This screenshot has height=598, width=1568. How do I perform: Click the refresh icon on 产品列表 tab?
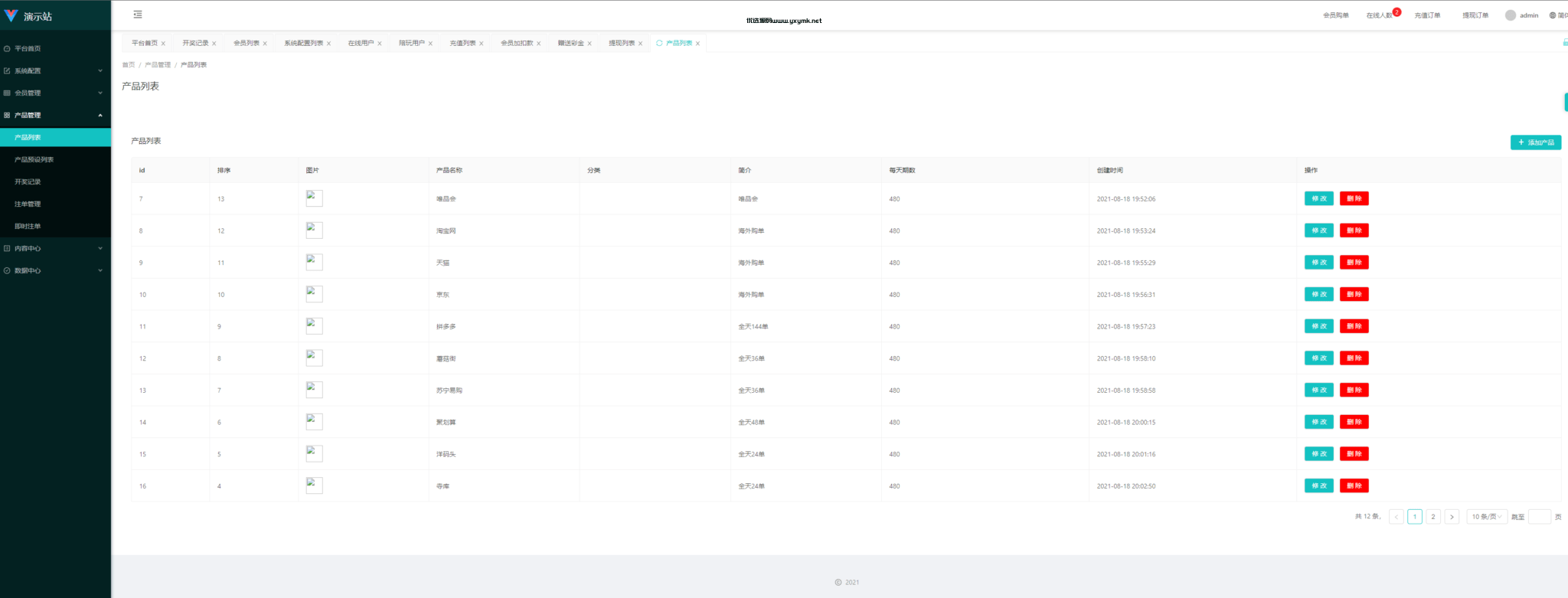point(659,43)
